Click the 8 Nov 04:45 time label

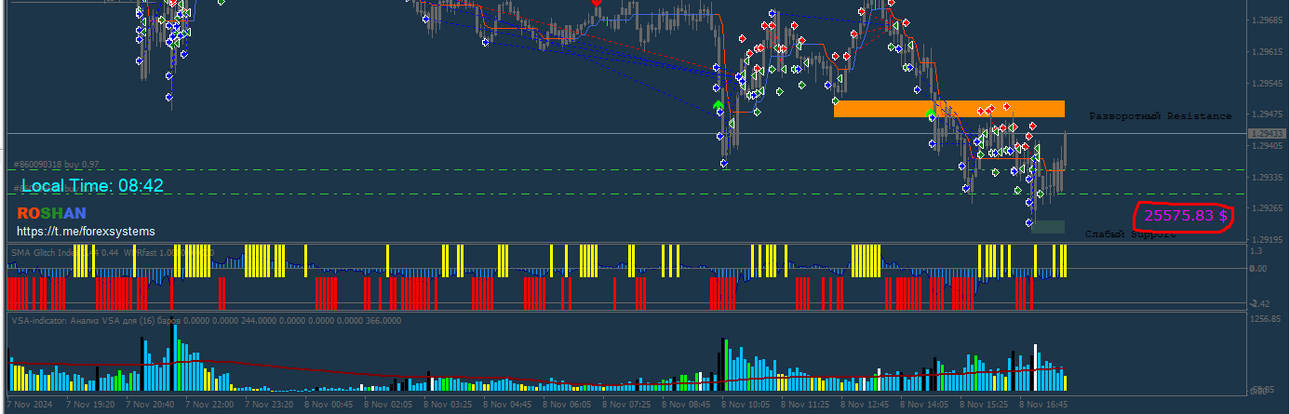coord(508,406)
